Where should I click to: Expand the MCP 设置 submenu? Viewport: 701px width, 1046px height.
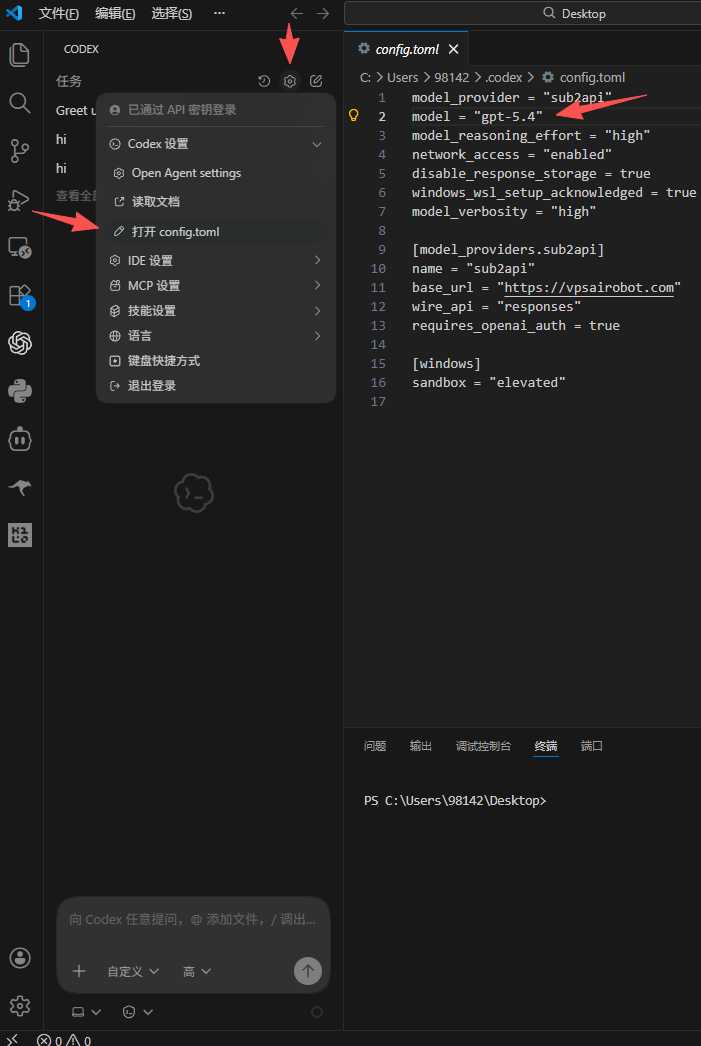(216, 286)
